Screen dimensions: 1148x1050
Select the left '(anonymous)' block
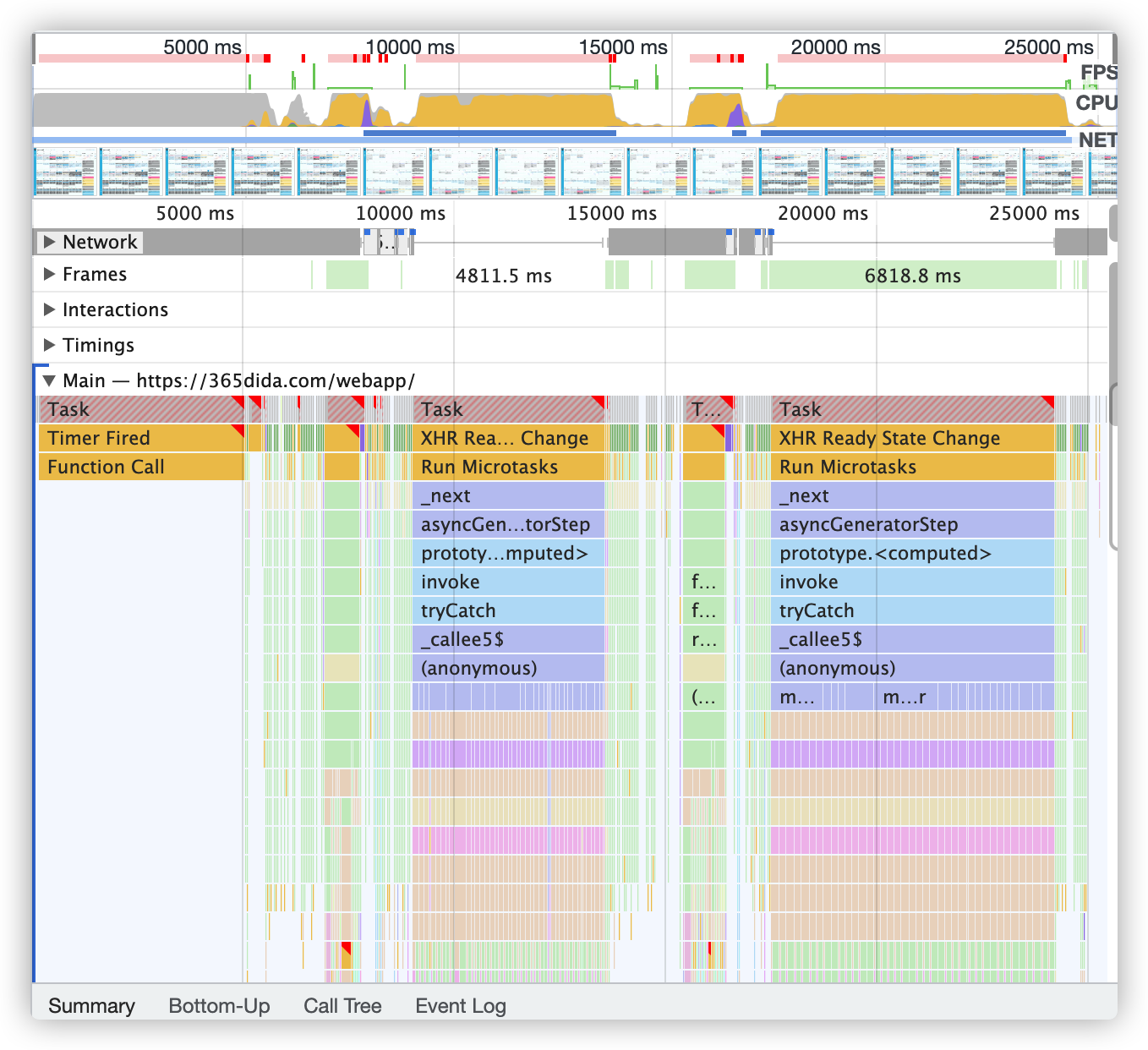pos(510,668)
